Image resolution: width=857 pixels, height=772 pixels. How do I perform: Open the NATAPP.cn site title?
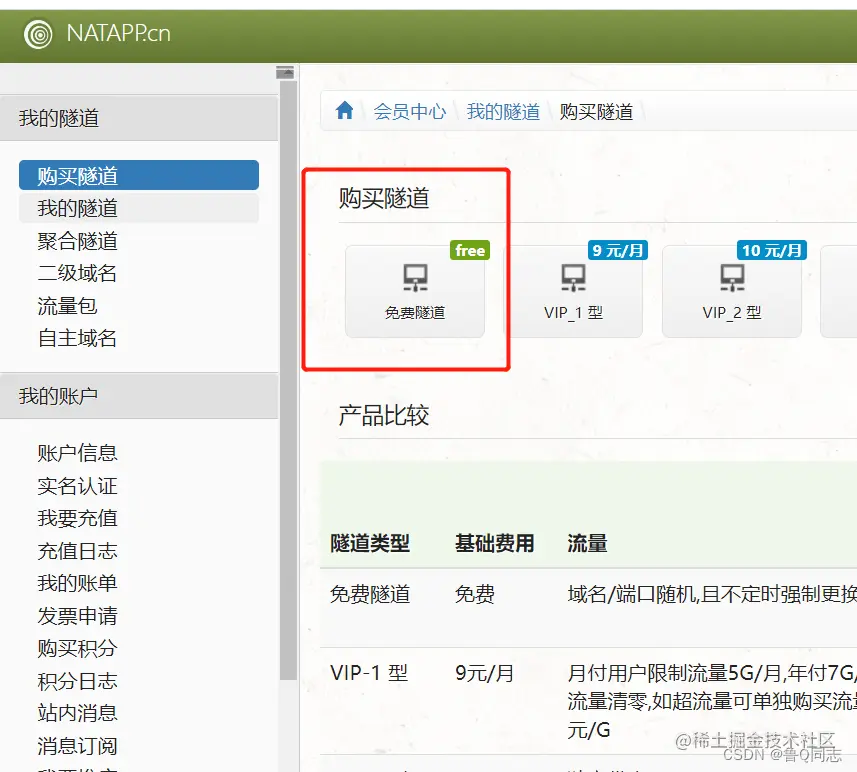click(x=119, y=33)
